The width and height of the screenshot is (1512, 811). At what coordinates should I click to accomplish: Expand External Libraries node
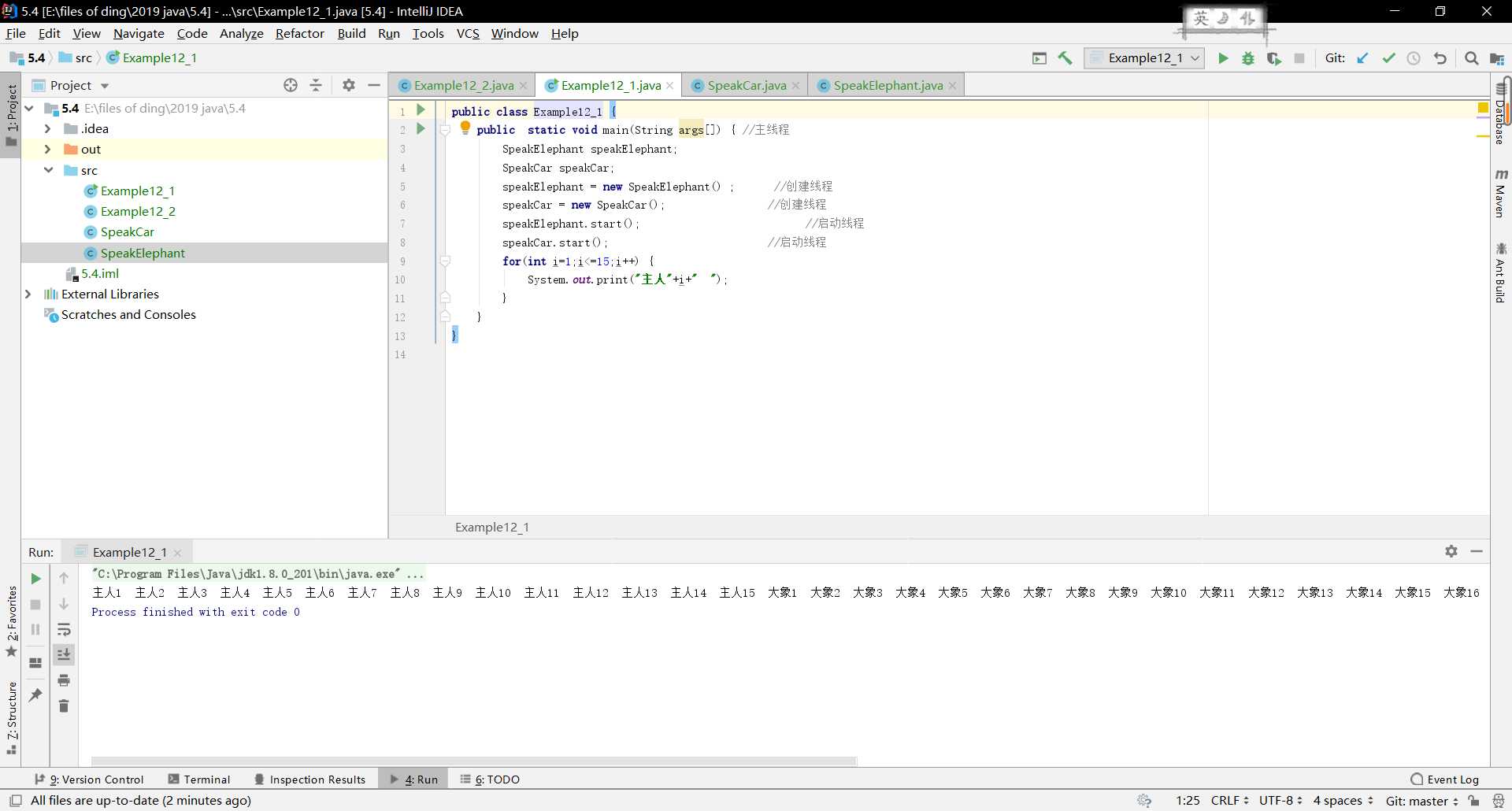coord(28,294)
